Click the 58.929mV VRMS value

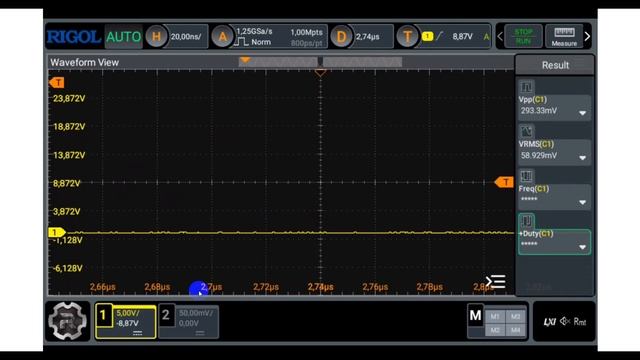[539, 156]
